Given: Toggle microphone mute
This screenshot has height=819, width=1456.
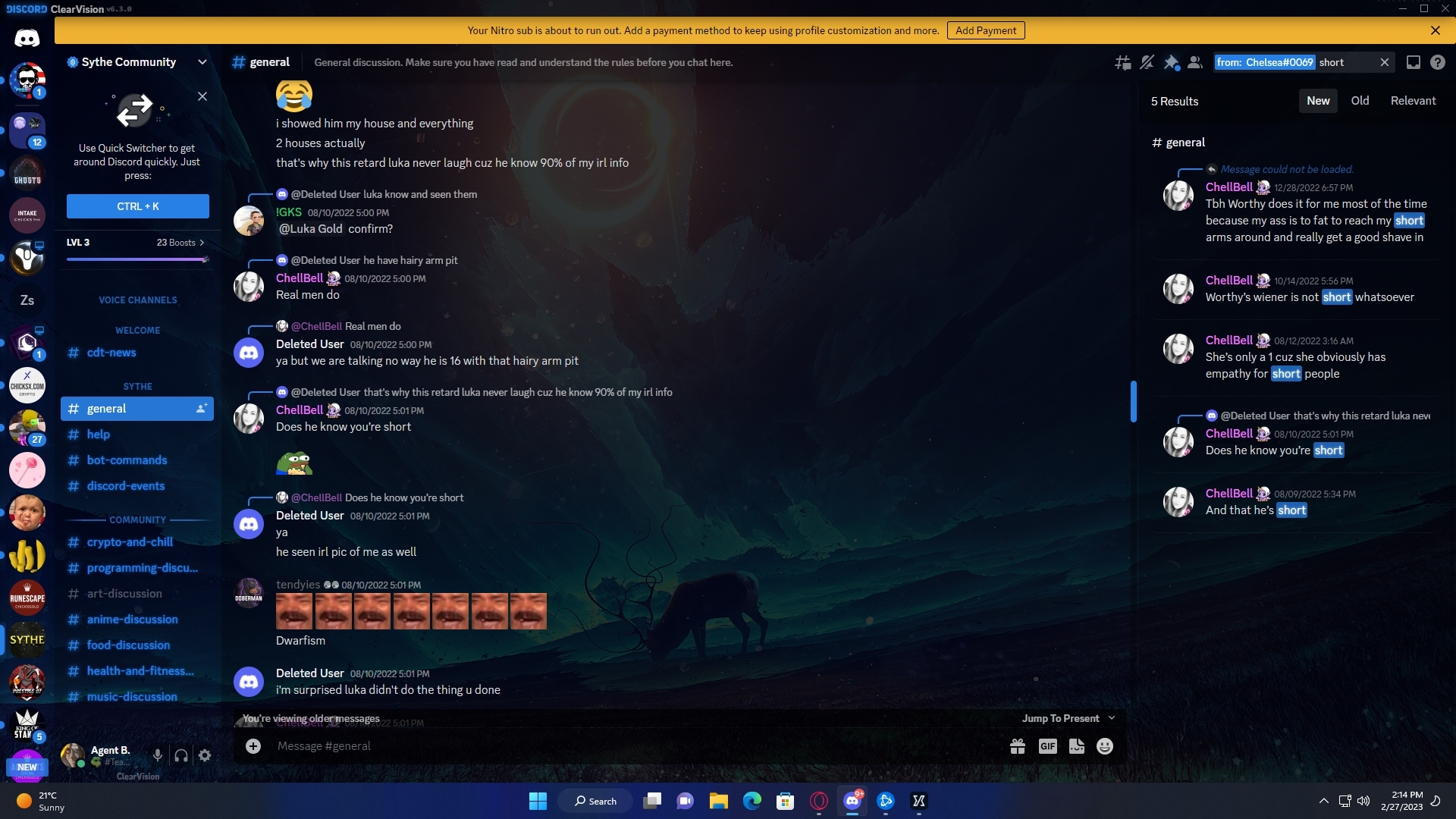Looking at the screenshot, I should click(157, 756).
